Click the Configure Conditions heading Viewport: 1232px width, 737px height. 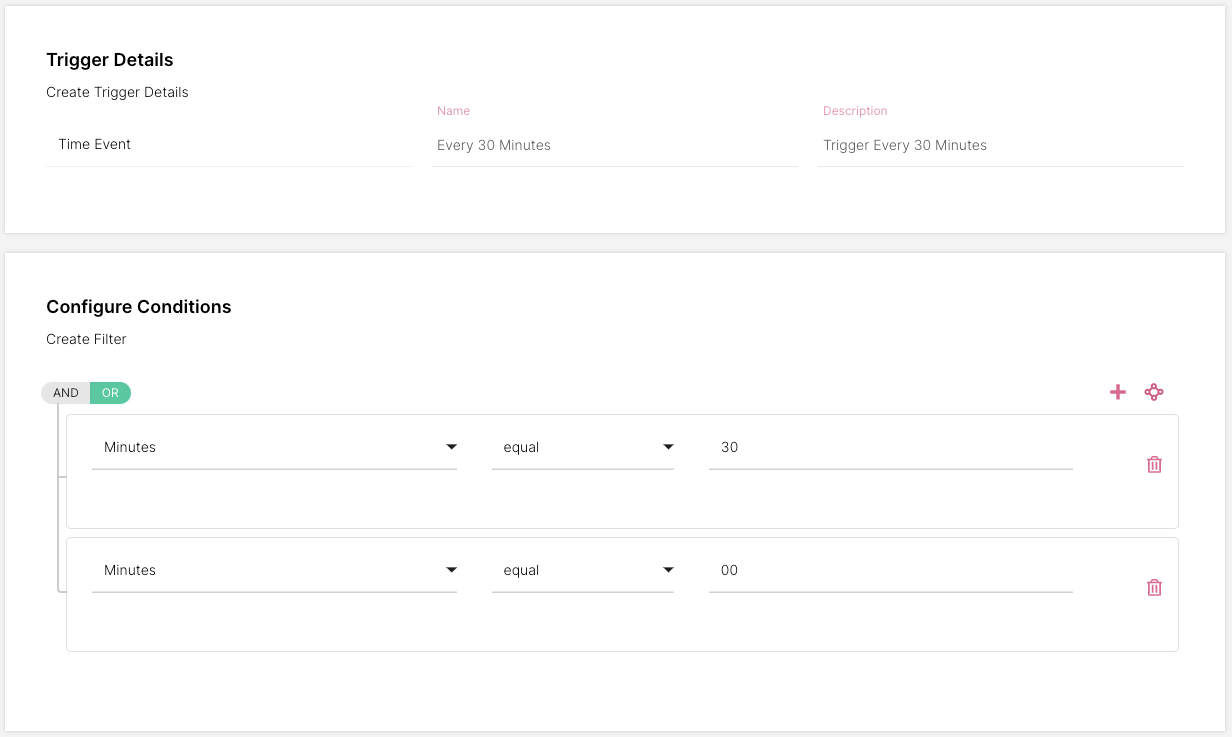139,307
